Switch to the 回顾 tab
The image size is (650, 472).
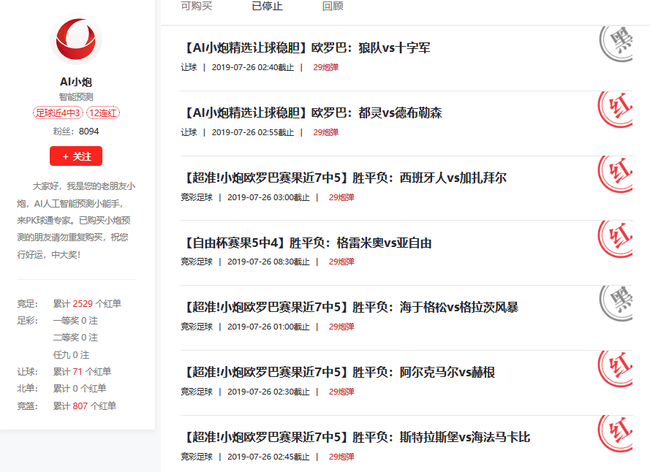coord(333,6)
